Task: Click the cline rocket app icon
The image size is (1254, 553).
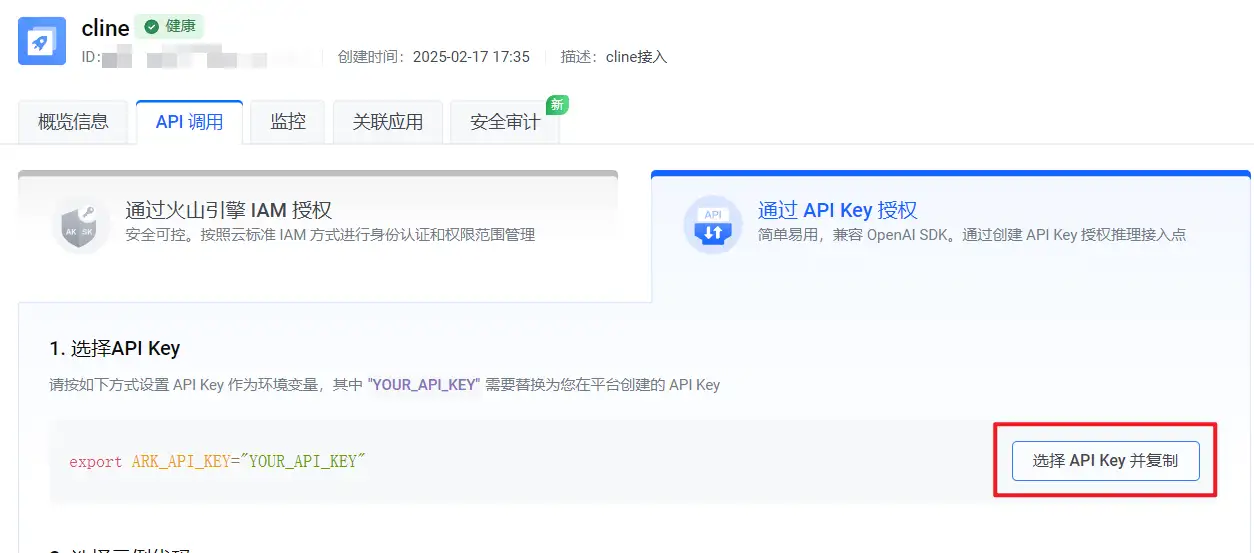Action: pos(42,41)
